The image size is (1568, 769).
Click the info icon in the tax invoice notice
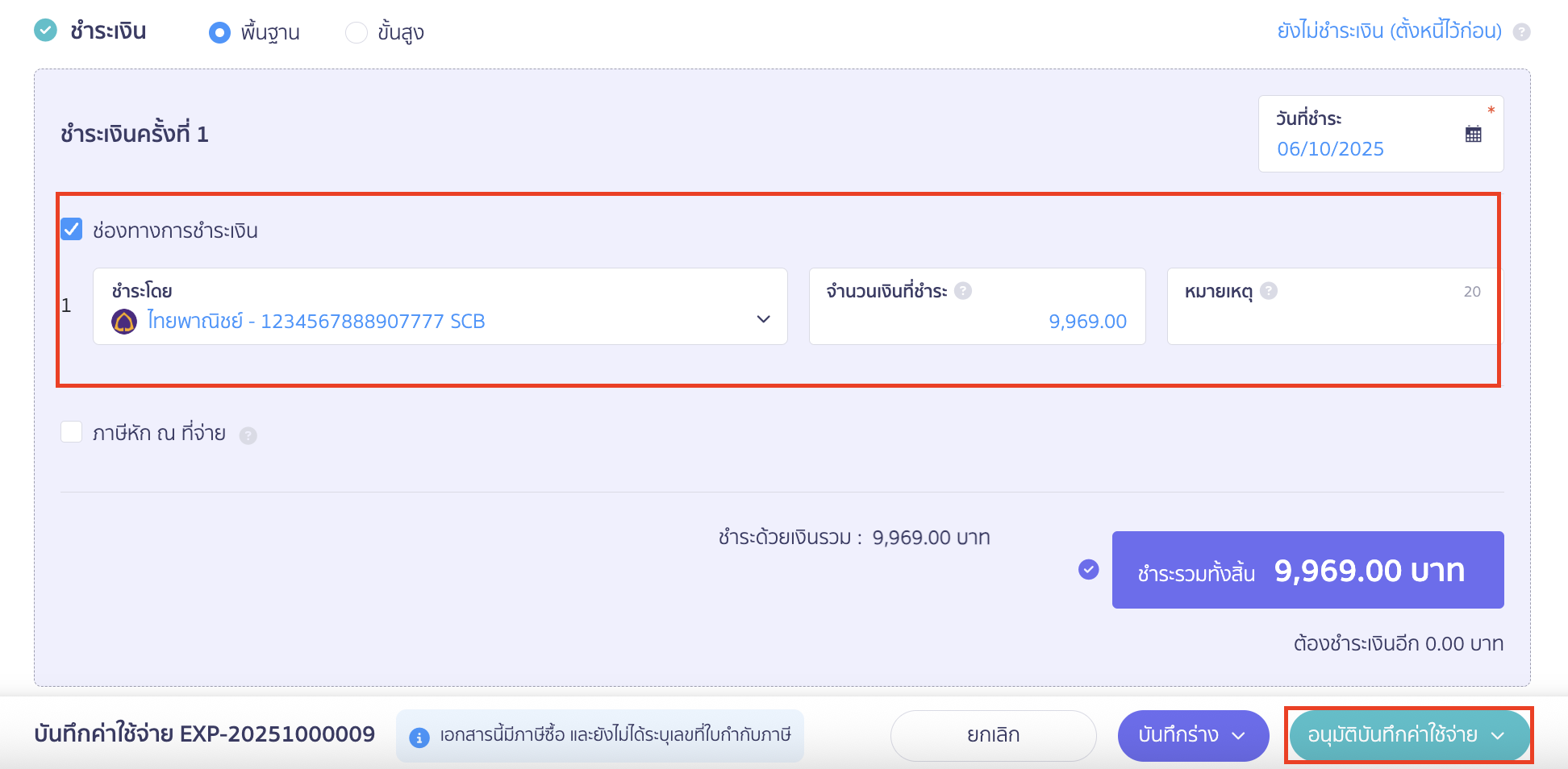[x=419, y=736]
